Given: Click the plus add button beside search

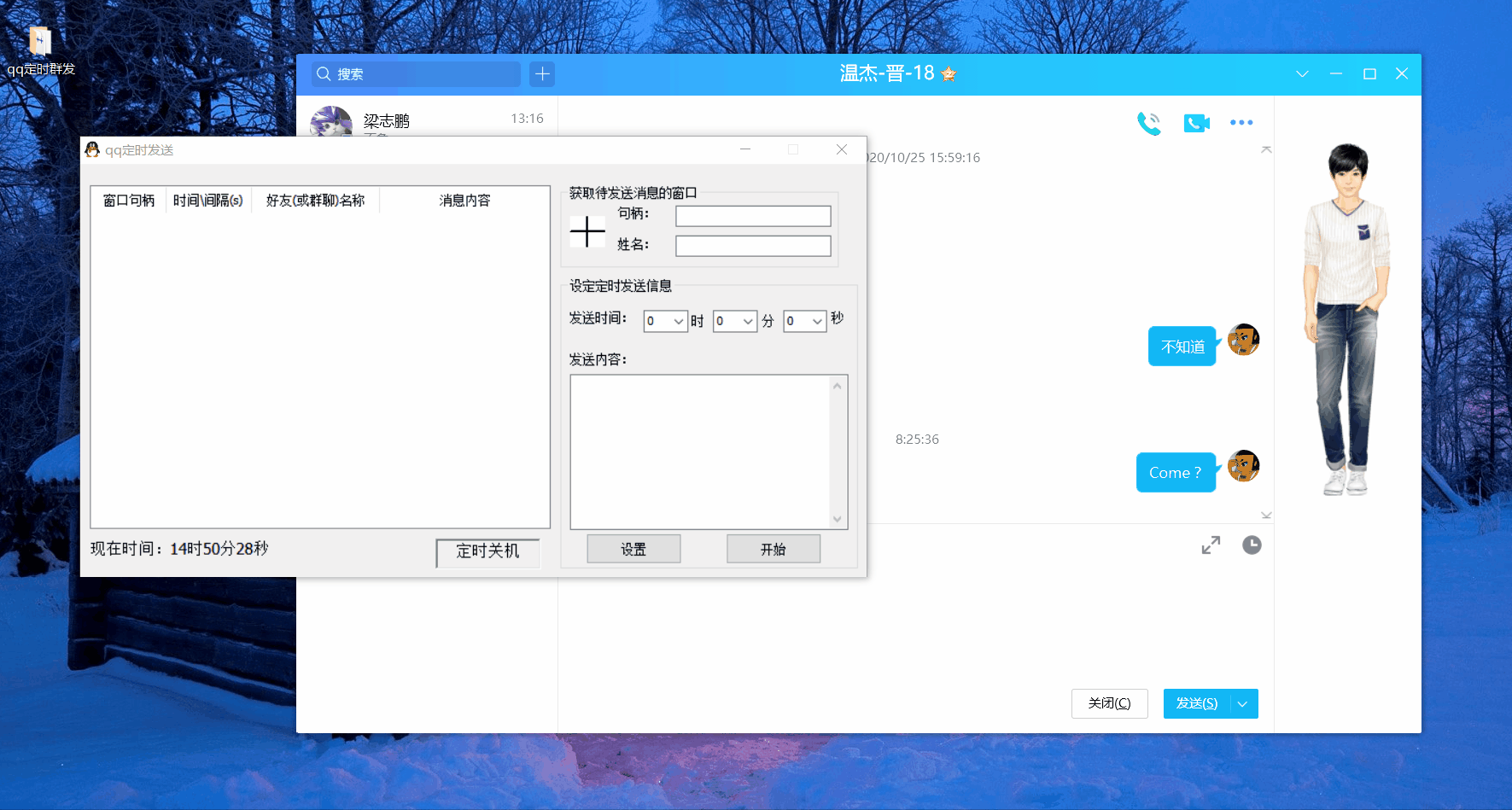Looking at the screenshot, I should coord(542,74).
